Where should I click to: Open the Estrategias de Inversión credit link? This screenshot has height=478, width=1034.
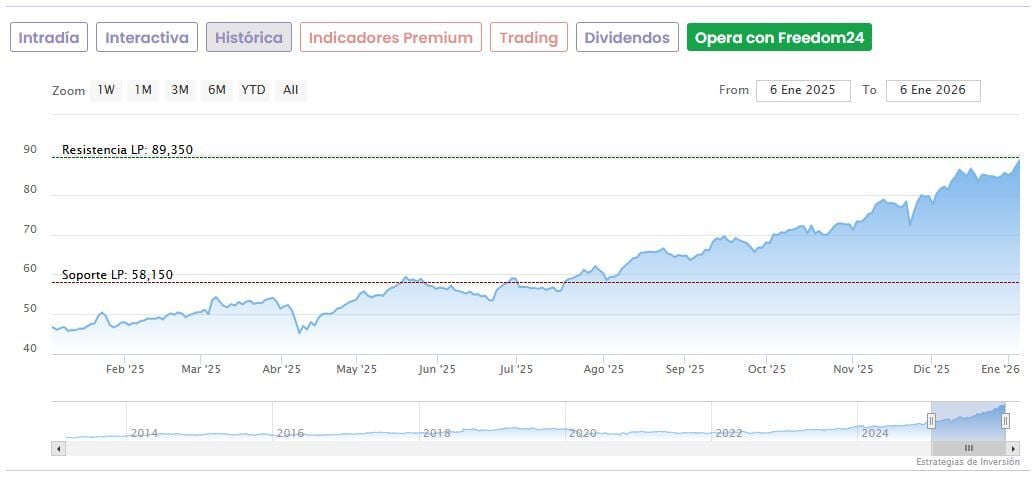[967, 462]
